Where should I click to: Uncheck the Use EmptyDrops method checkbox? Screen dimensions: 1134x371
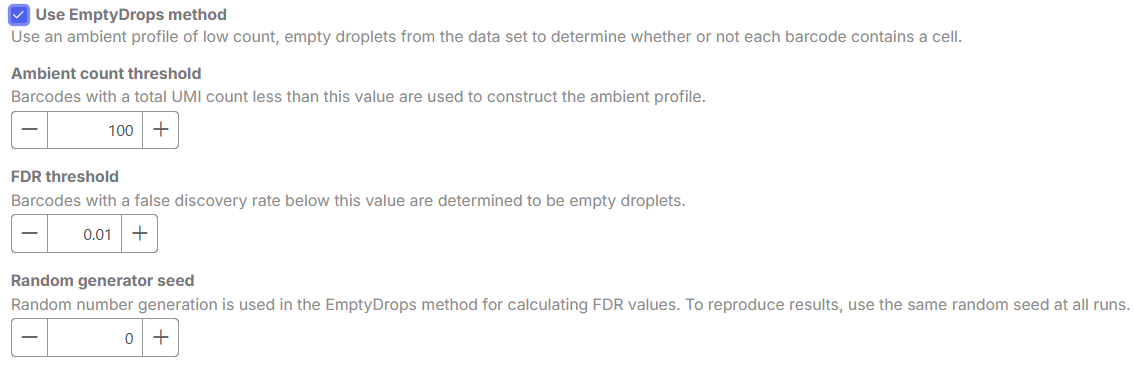pyautogui.click(x=20, y=14)
